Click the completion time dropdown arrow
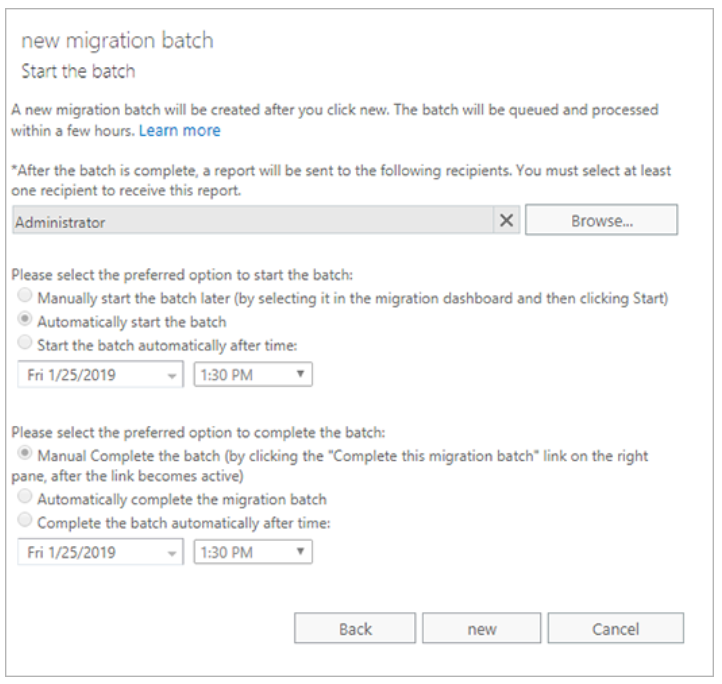Image resolution: width=722 pixels, height=684 pixels. click(301, 552)
